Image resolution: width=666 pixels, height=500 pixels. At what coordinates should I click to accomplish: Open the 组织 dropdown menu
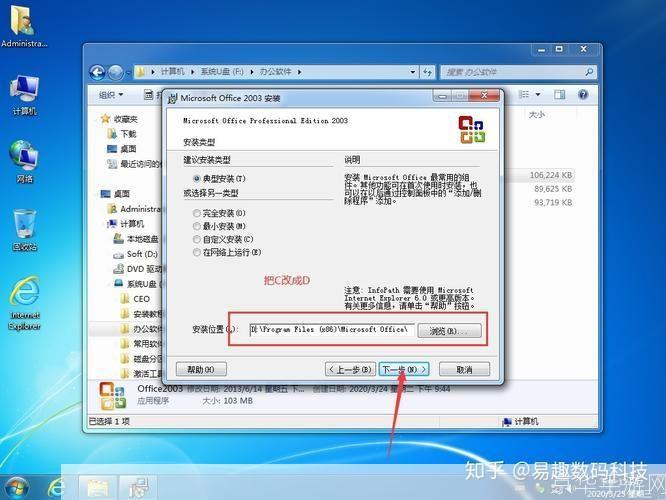(111, 95)
